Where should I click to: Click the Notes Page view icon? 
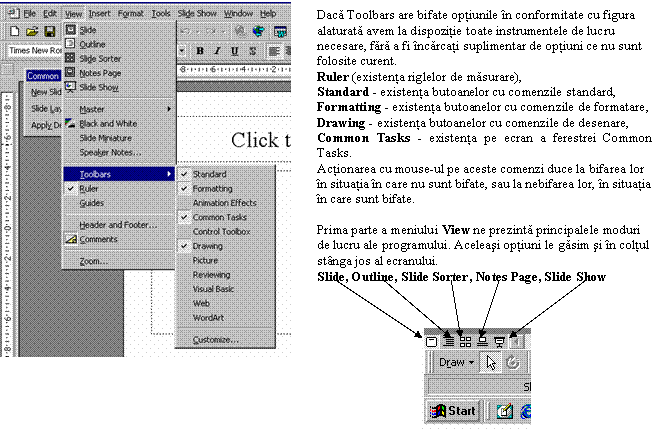pyautogui.click(x=482, y=340)
